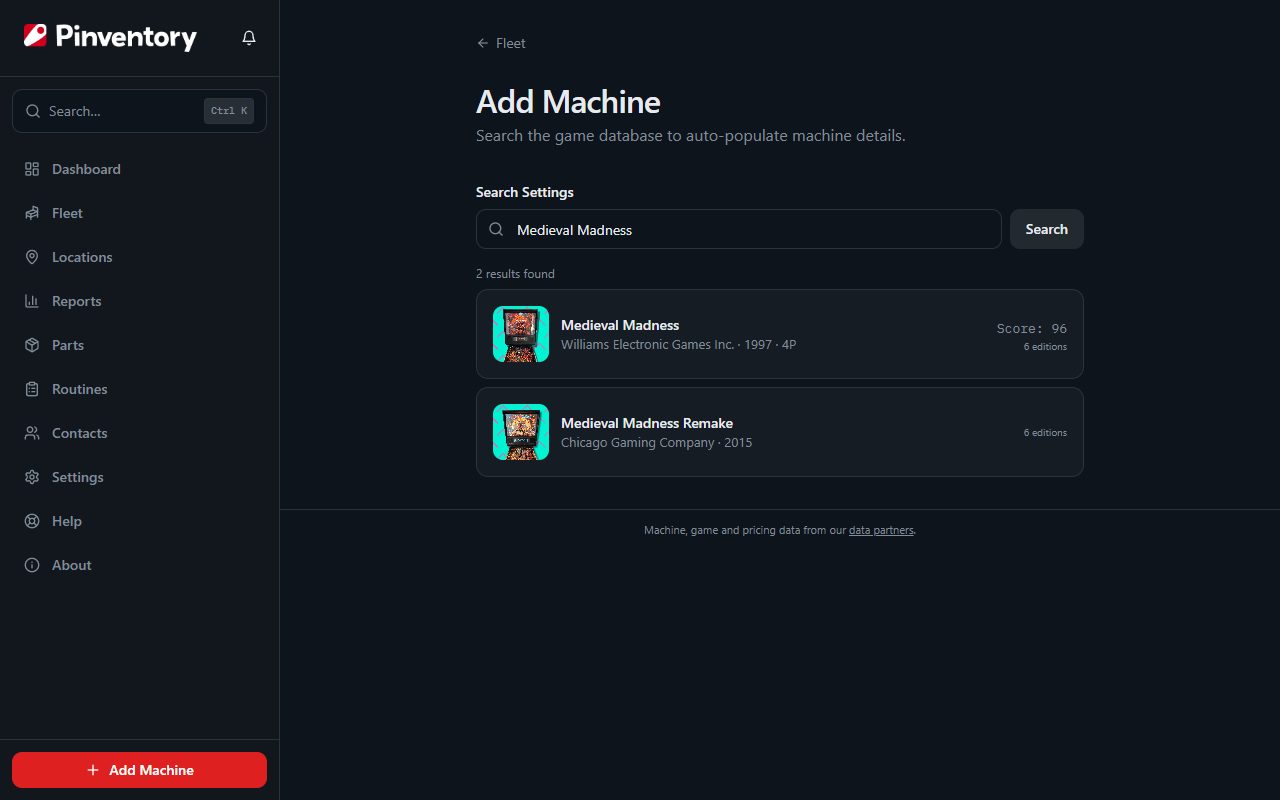Open Reports section
This screenshot has height=800, width=1280.
coord(139,301)
